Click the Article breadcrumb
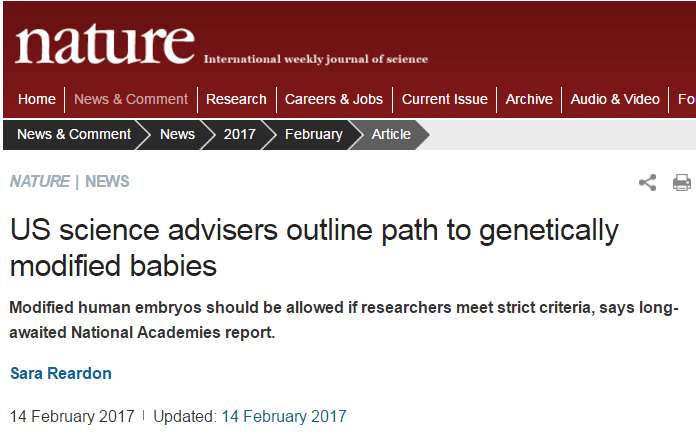This screenshot has width=696, height=436. [x=391, y=134]
